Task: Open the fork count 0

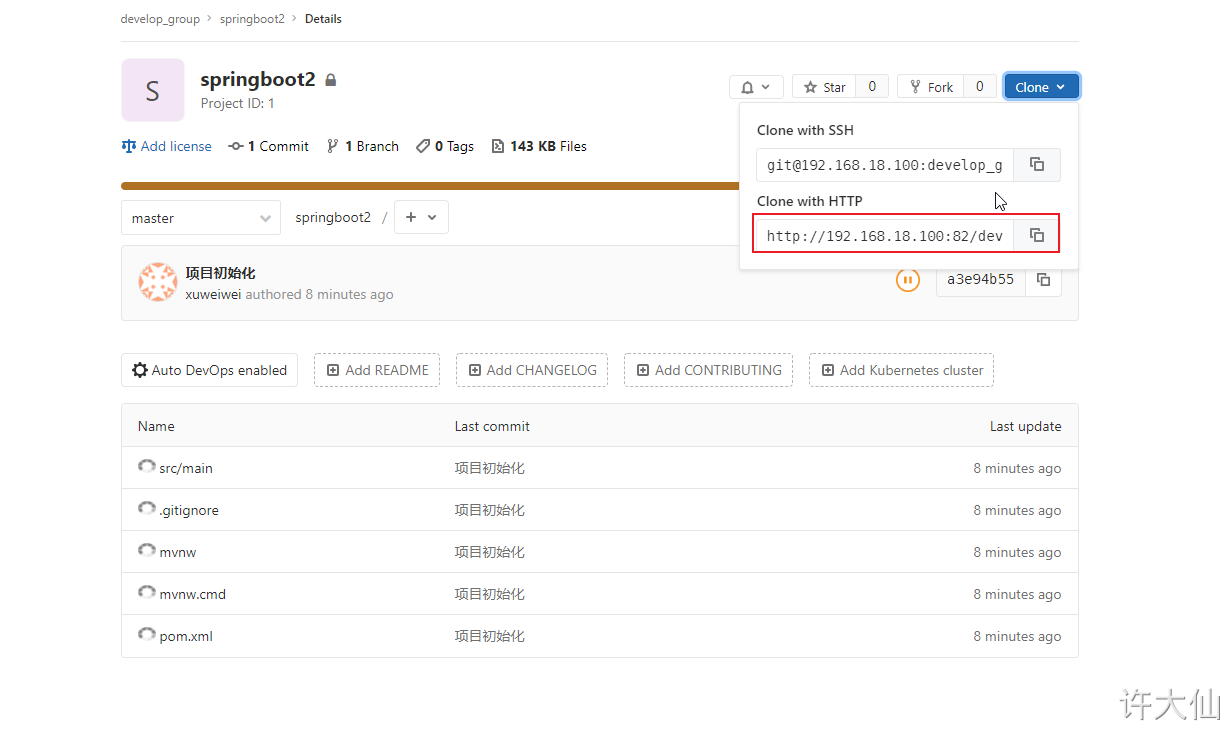Action: (980, 87)
